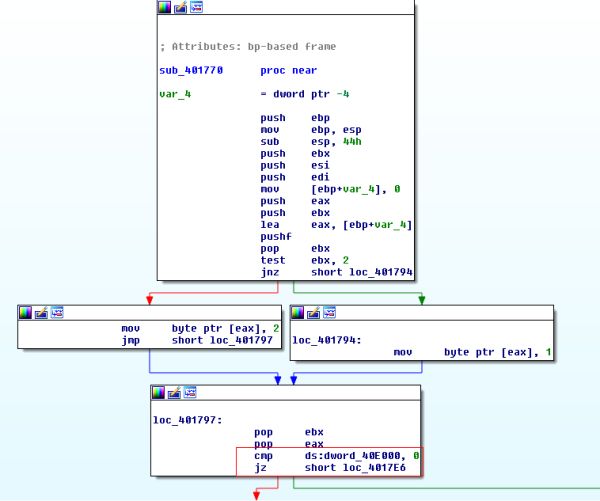Select the var_4 variable definition label
This screenshot has height=501, width=600.
pyautogui.click(x=175, y=94)
